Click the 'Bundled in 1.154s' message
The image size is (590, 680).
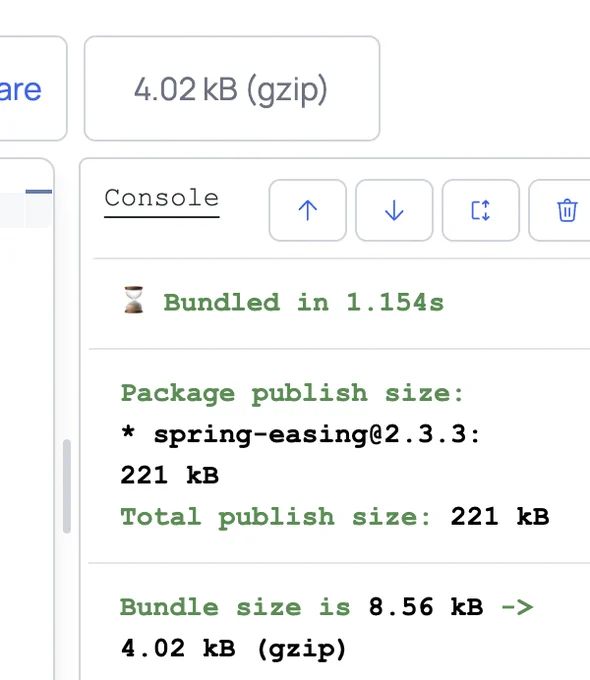tap(304, 302)
